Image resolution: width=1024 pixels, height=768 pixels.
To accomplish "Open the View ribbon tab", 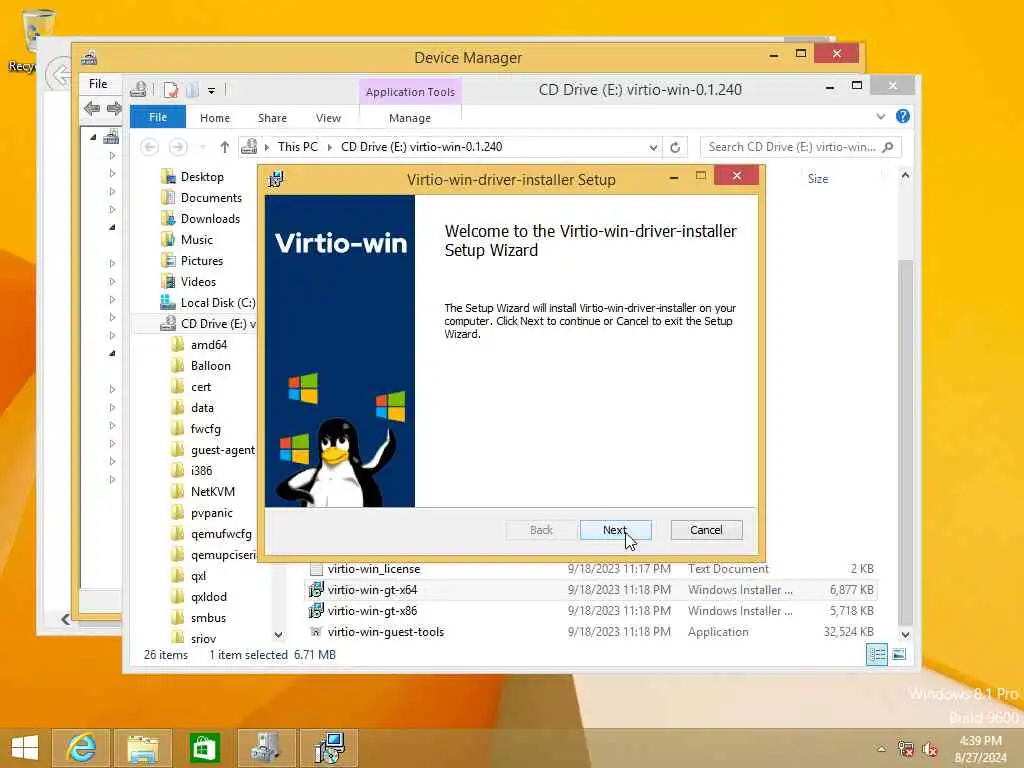I will pyautogui.click(x=328, y=118).
